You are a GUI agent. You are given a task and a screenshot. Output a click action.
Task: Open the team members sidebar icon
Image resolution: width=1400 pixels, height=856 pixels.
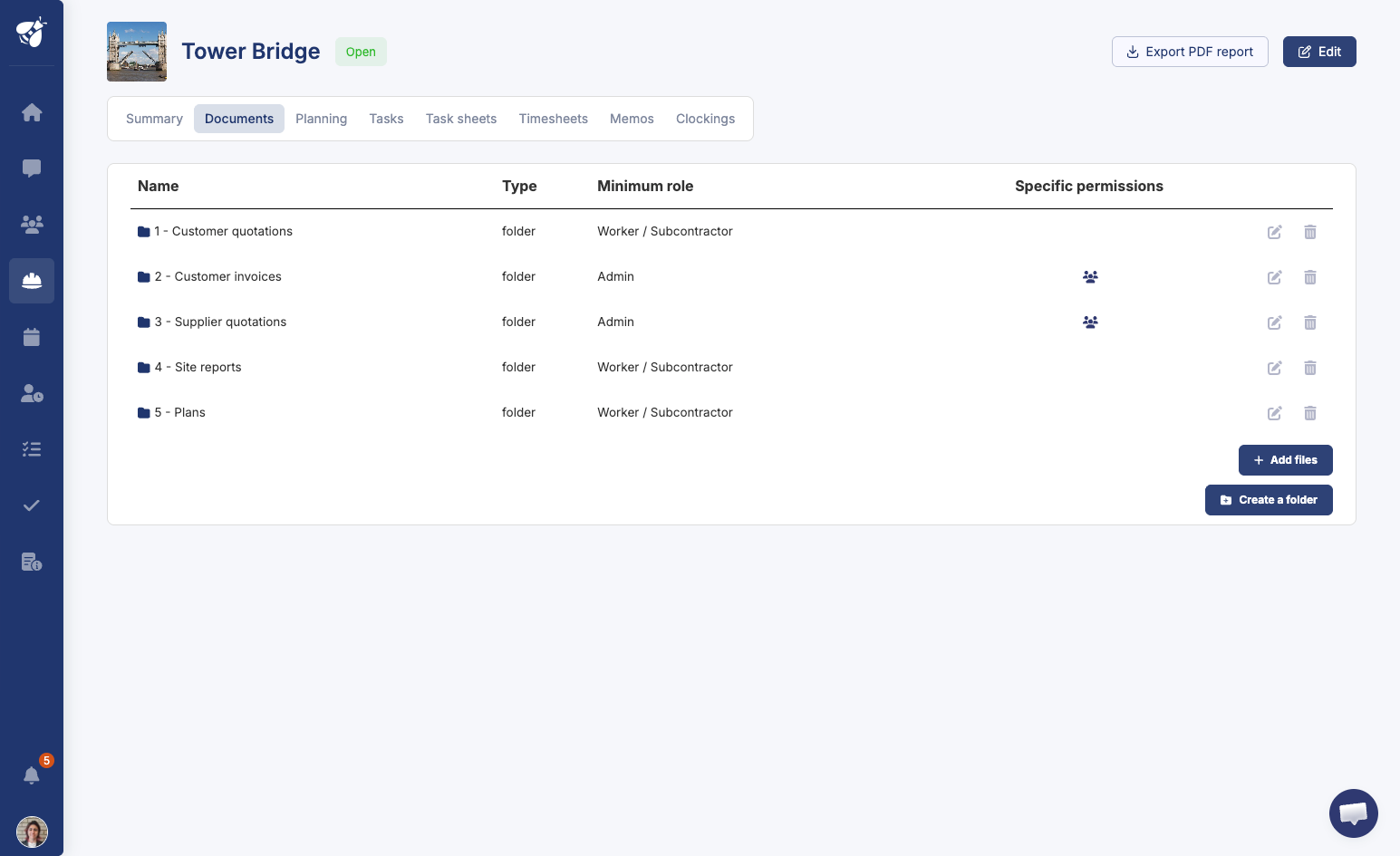tap(32, 225)
